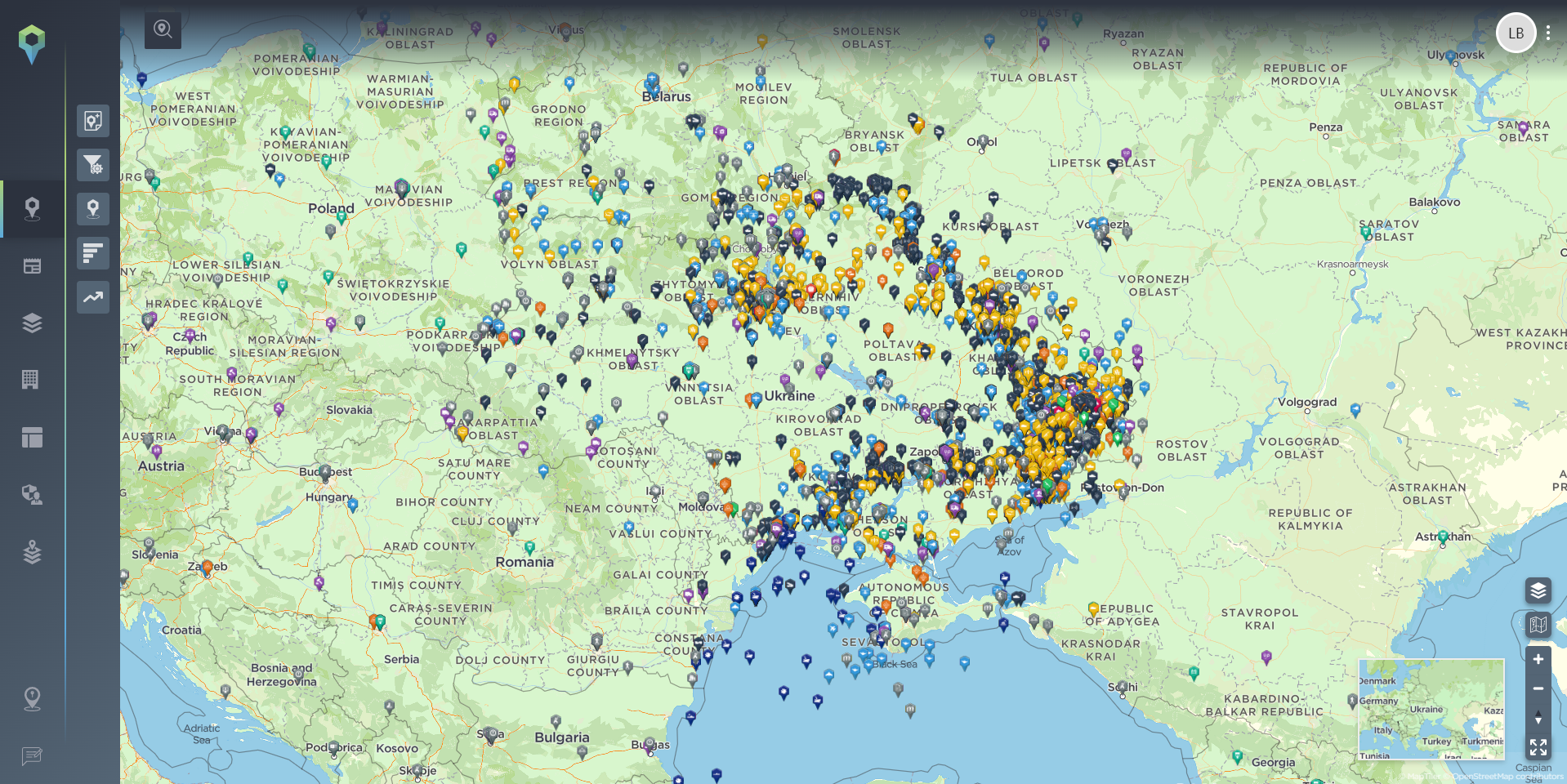Click the blue marker near Volgograd

(1356, 409)
